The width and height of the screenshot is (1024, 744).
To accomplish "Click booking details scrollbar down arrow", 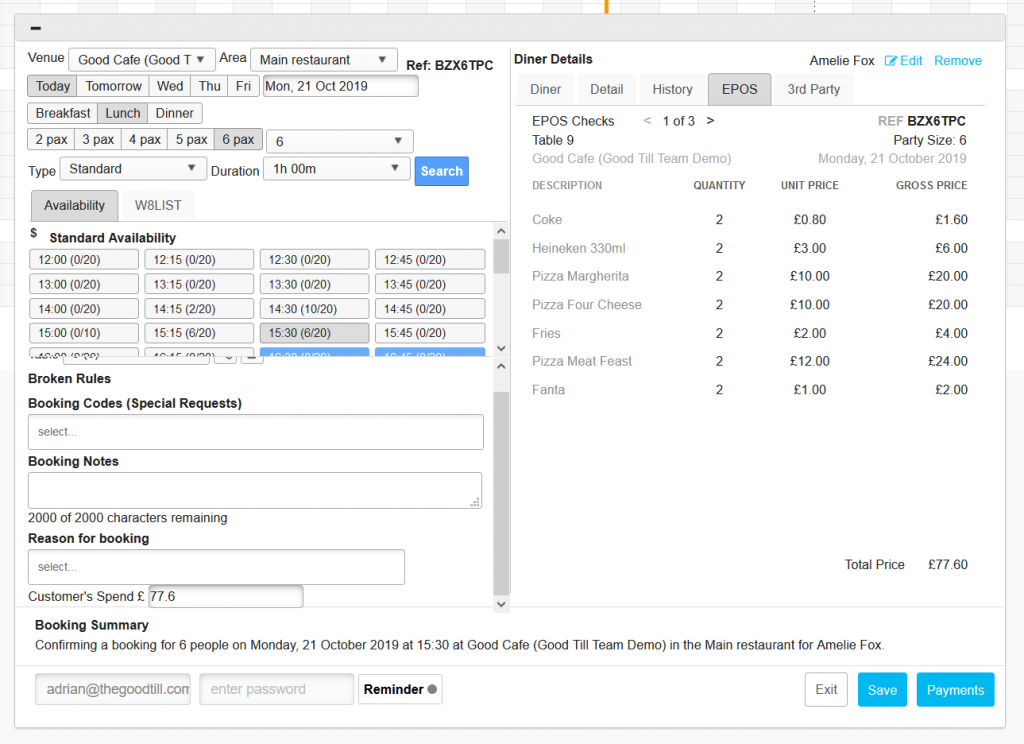I will 501,604.
